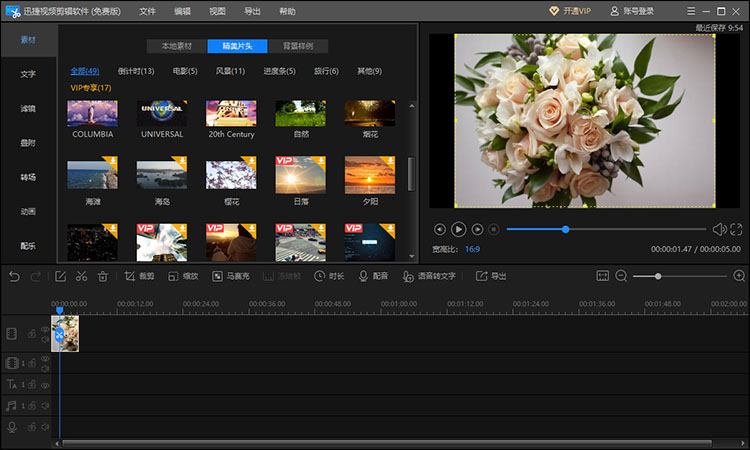Viewport: 750px width, 450px height.
Task: Filter by VIP专享(17) category
Action: tap(91, 88)
